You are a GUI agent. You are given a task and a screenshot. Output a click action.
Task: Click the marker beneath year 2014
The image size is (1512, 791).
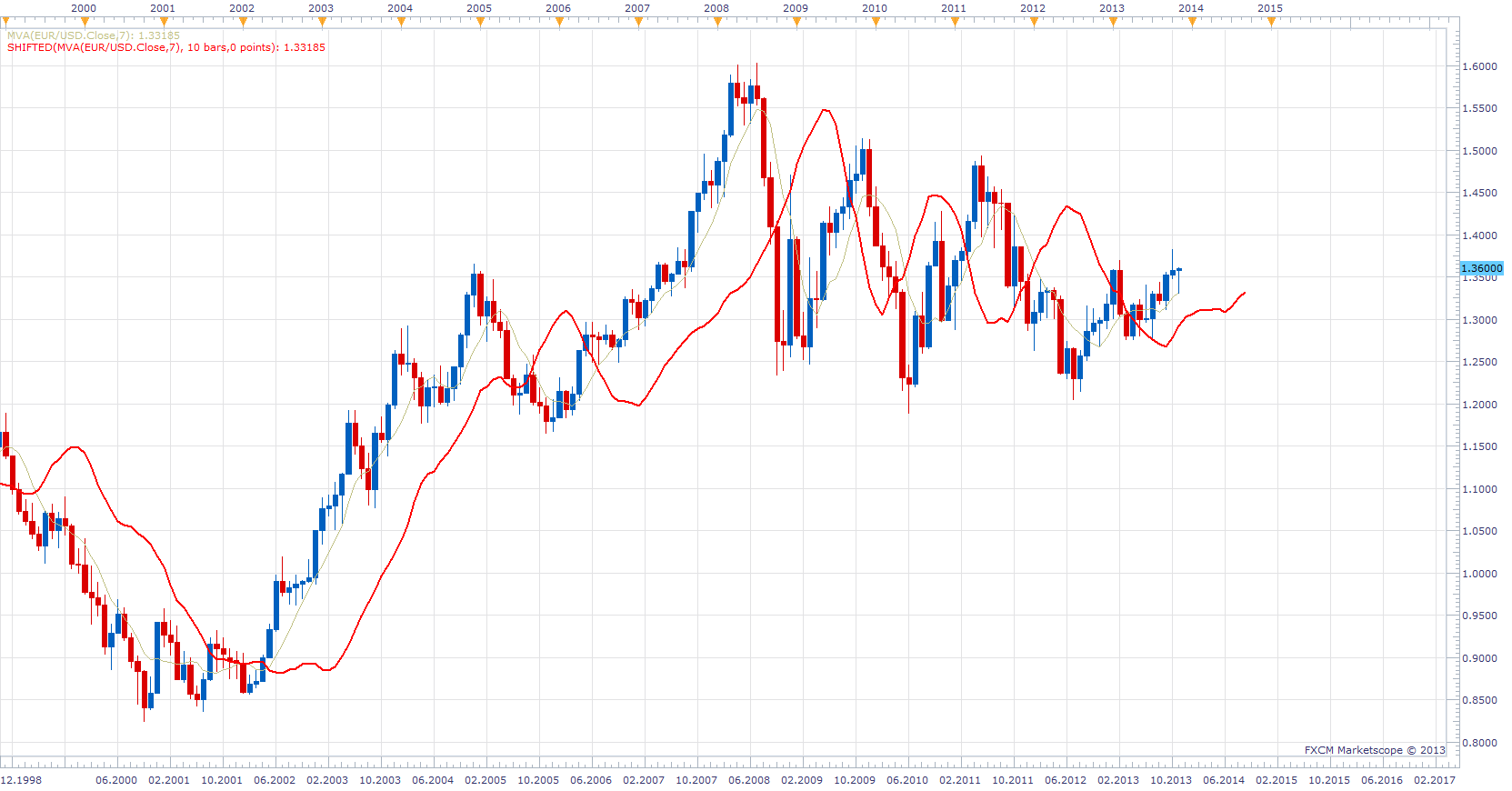1192,22
